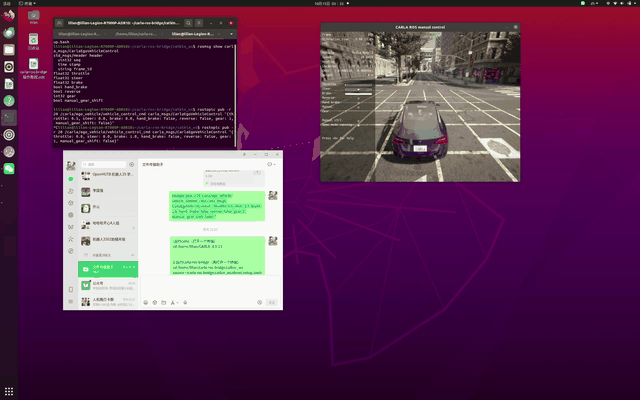Open the application menu in top bar

[27, 3]
